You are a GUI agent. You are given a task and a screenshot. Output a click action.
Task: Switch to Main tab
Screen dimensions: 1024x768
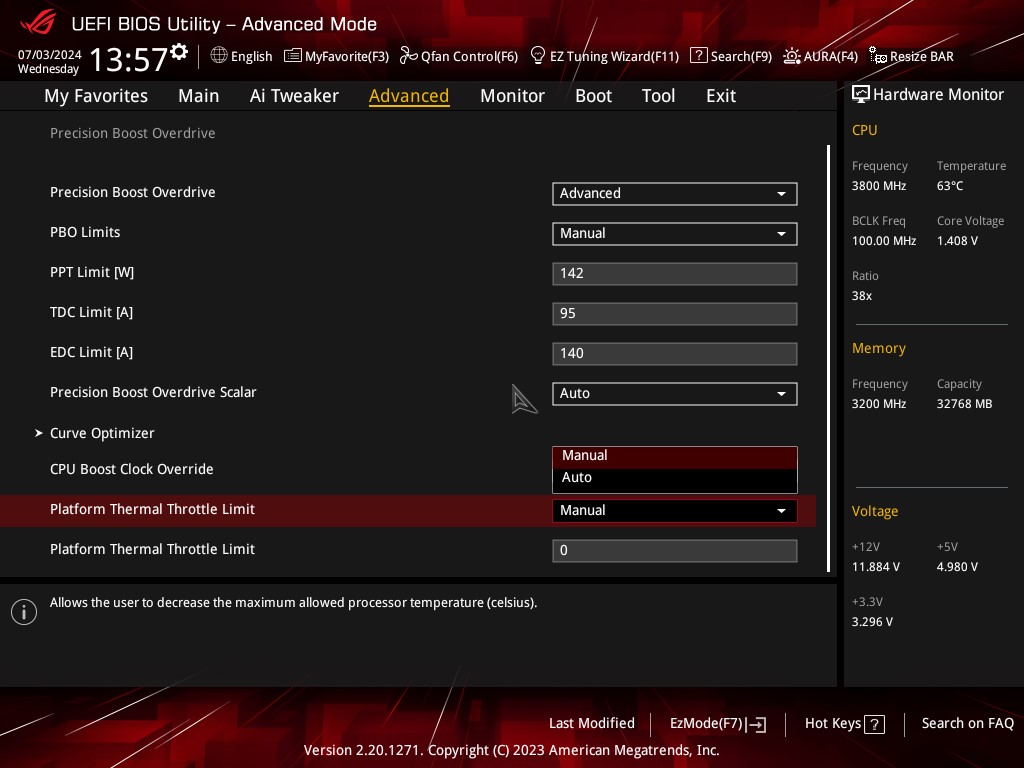tap(199, 96)
